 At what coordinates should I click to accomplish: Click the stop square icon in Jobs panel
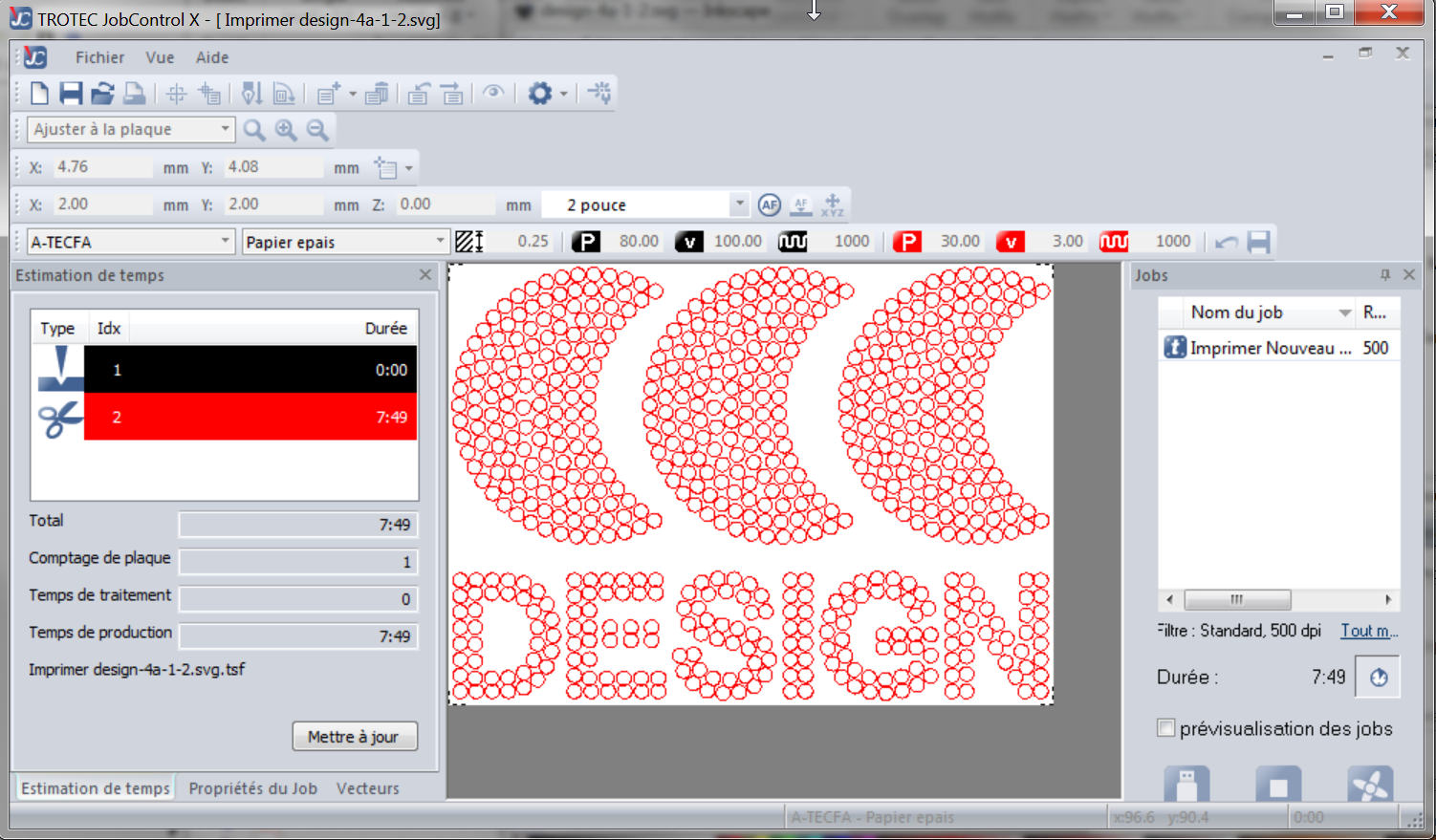tap(1278, 786)
